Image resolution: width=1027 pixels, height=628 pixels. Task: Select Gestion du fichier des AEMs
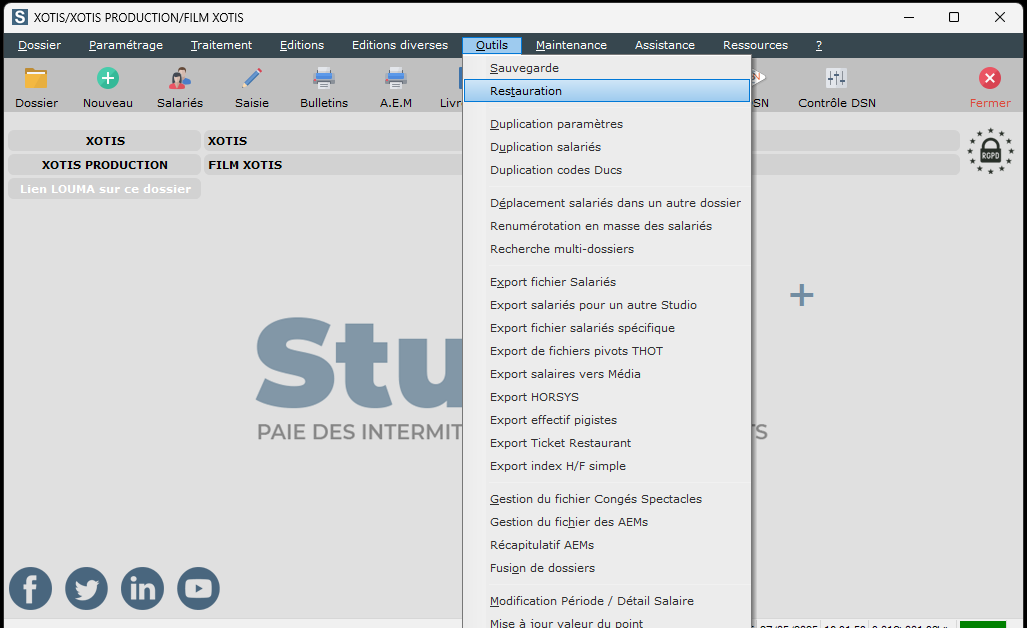point(607,522)
